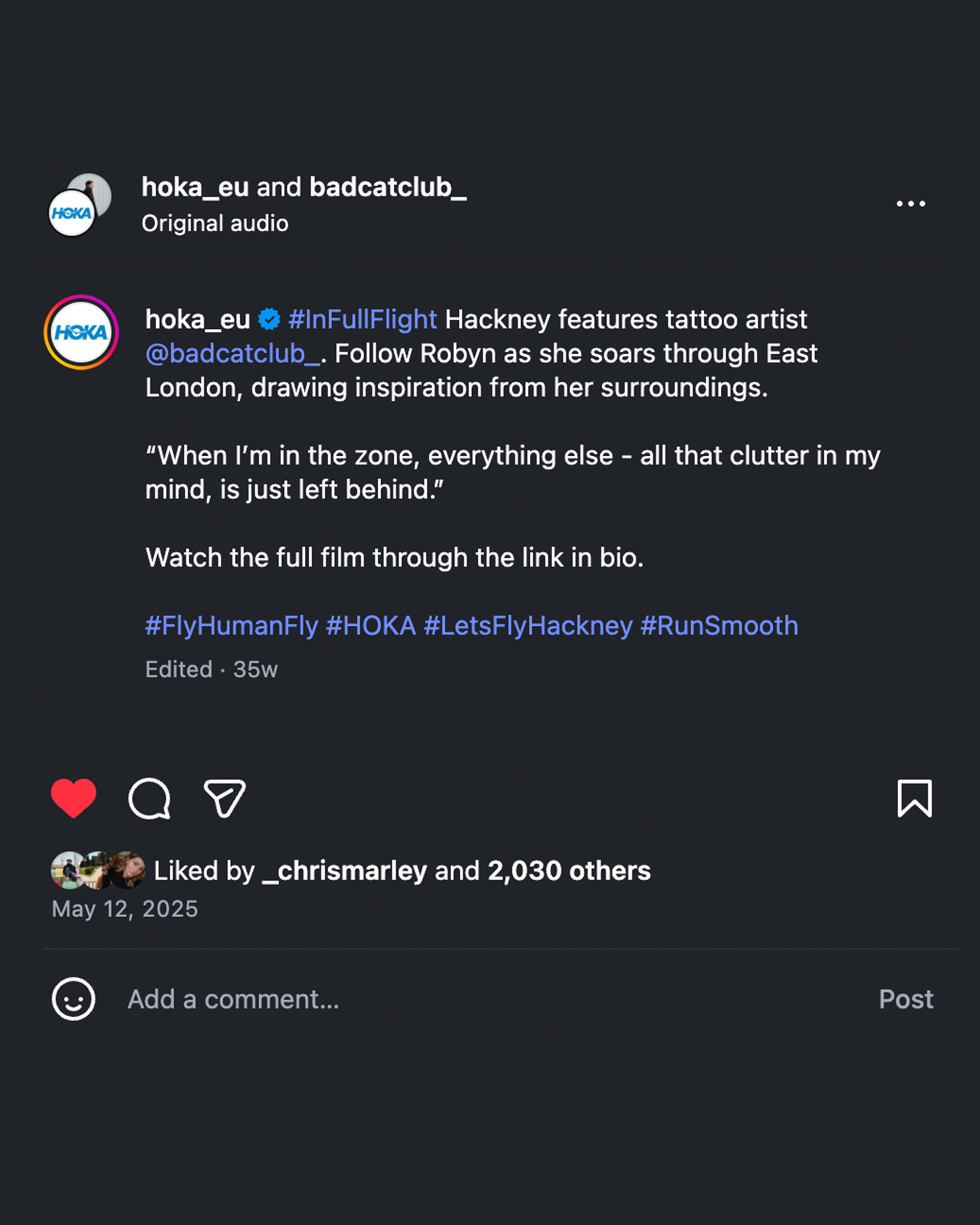Image resolution: width=980 pixels, height=1225 pixels.
Task: Open the #FlyHumanFly hashtag
Action: pyautogui.click(x=231, y=626)
